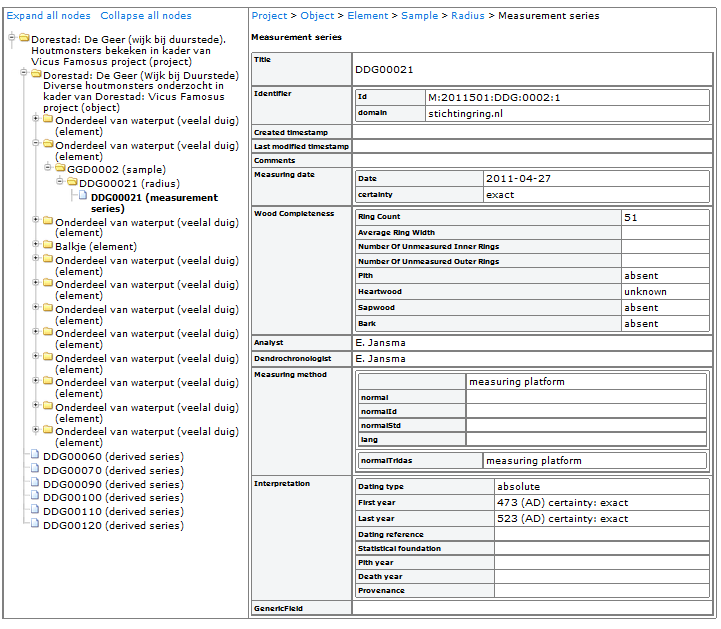Click the Heartwood value unknown
721x629 pixels.
pos(645,292)
